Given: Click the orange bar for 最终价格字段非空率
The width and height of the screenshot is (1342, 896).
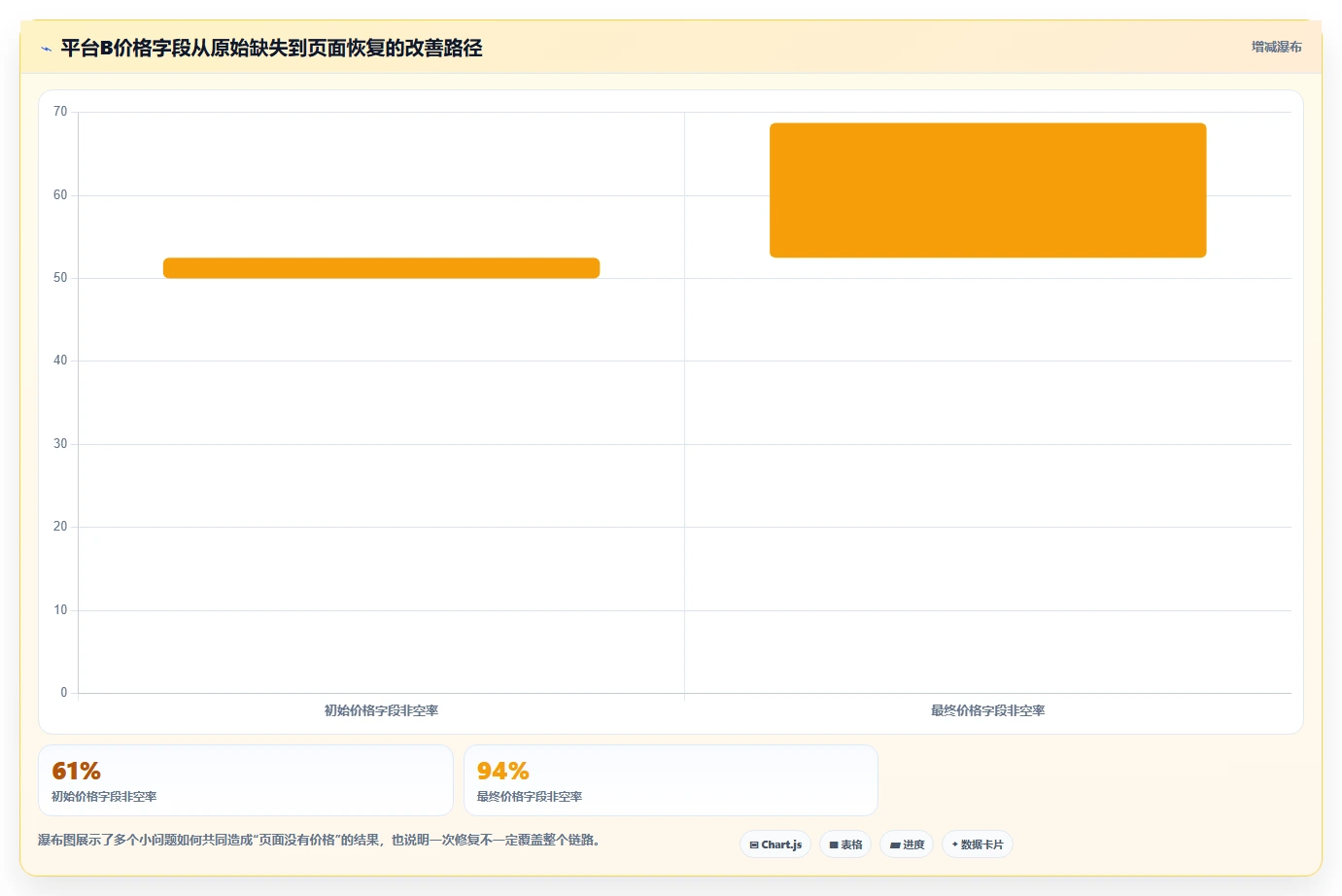Looking at the screenshot, I should [x=987, y=190].
